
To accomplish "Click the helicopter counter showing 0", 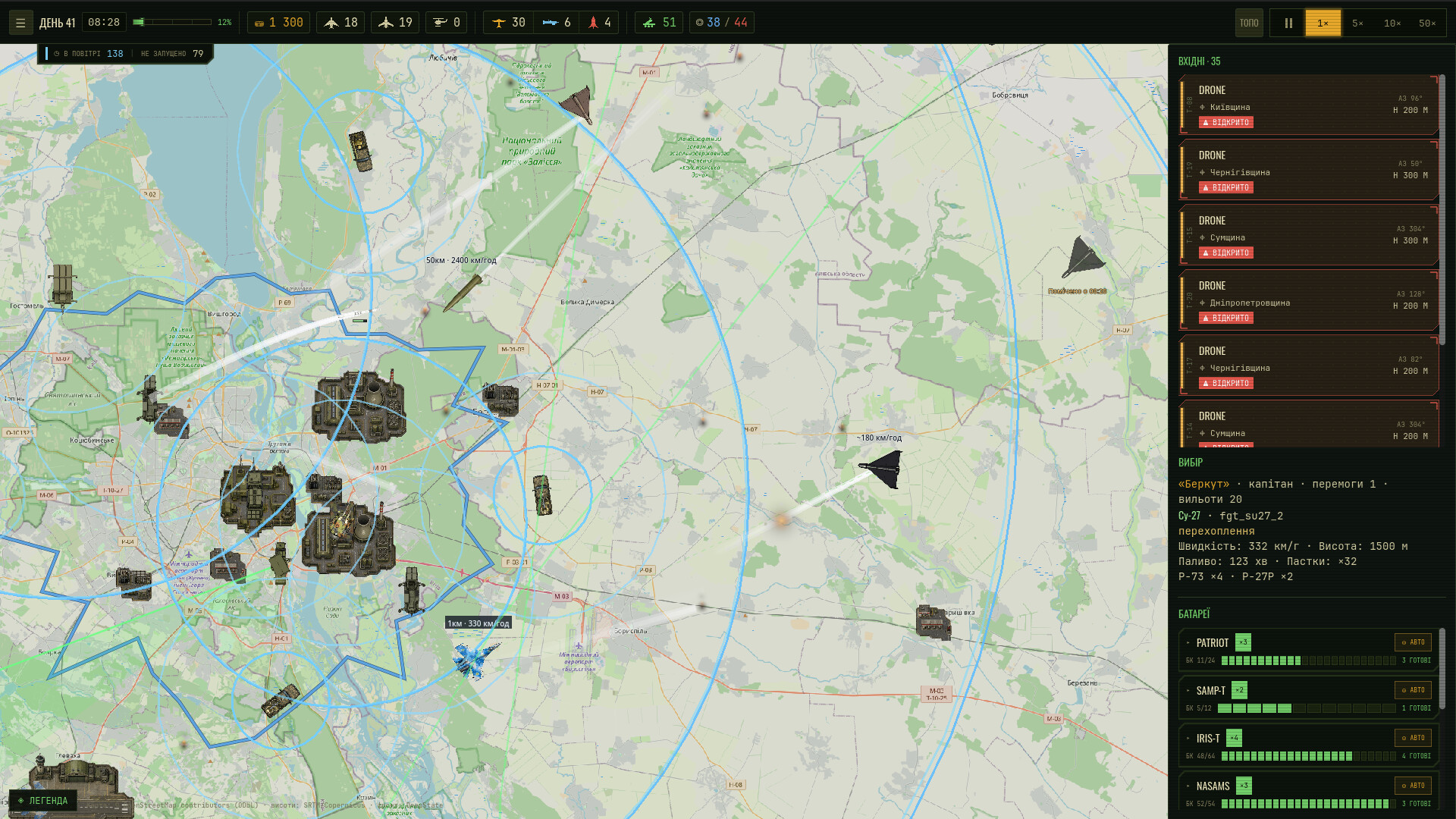I will tap(446, 23).
